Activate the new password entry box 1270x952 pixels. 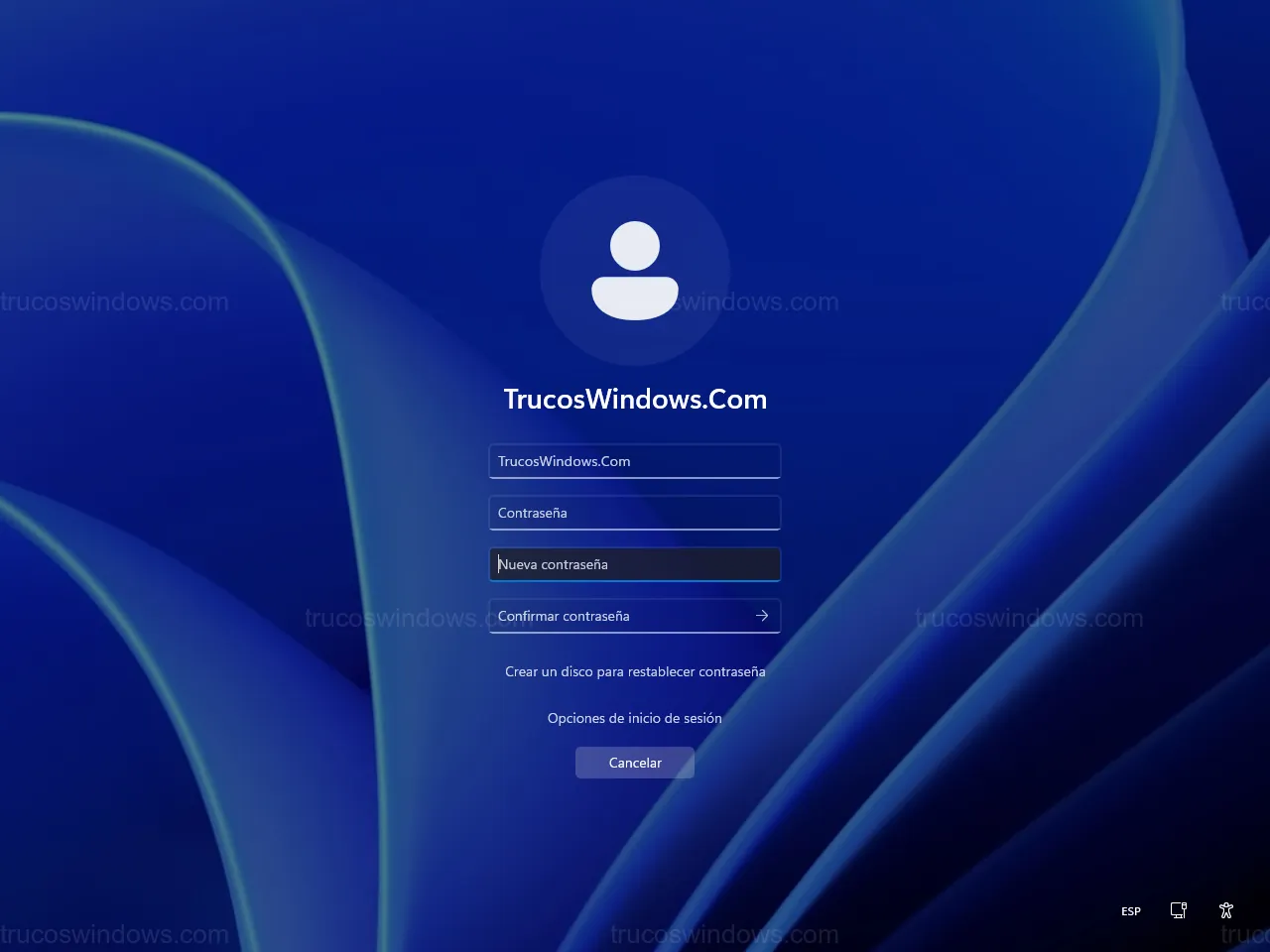635,564
